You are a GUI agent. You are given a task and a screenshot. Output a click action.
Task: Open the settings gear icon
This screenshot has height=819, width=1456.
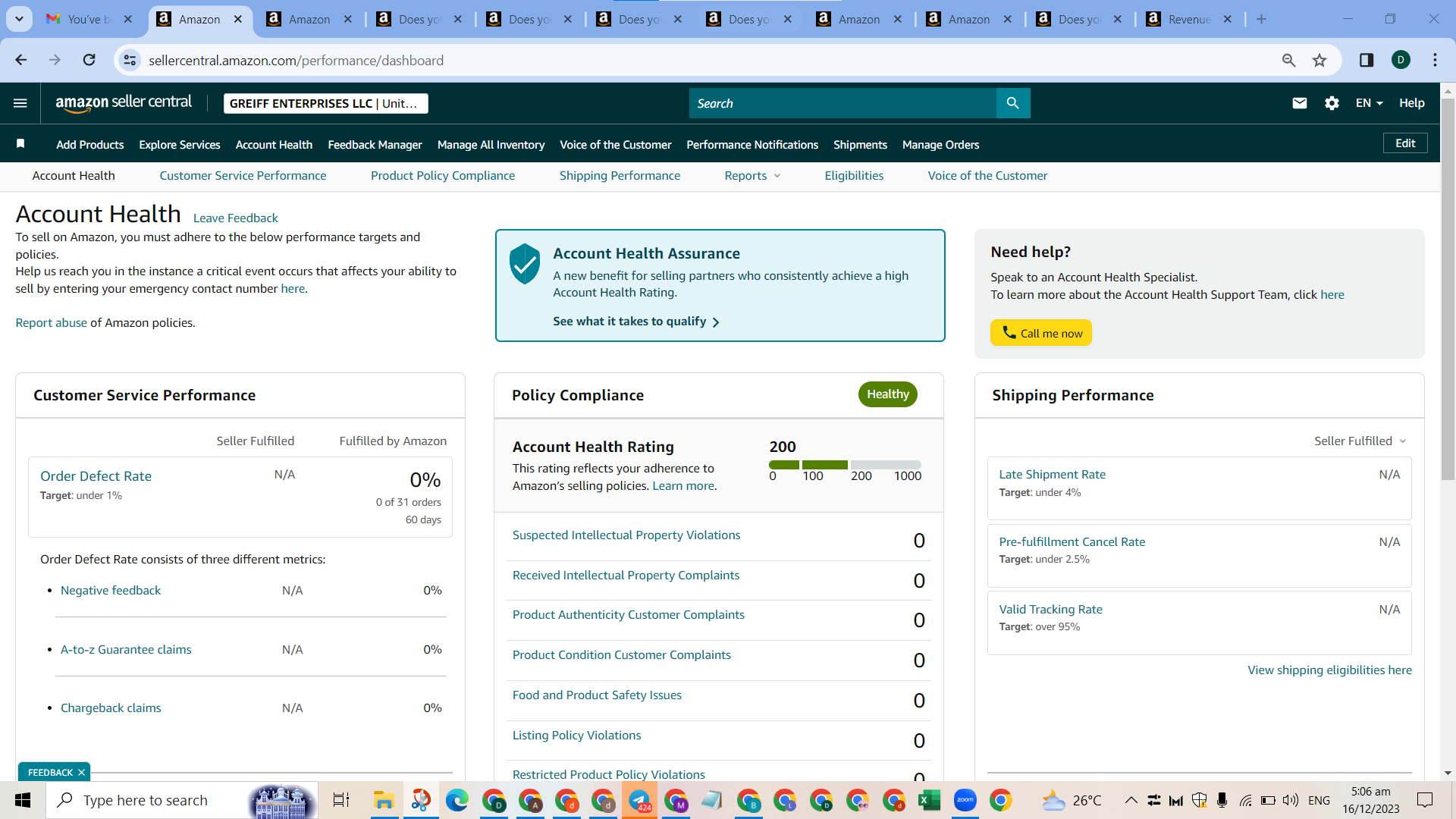point(1332,103)
